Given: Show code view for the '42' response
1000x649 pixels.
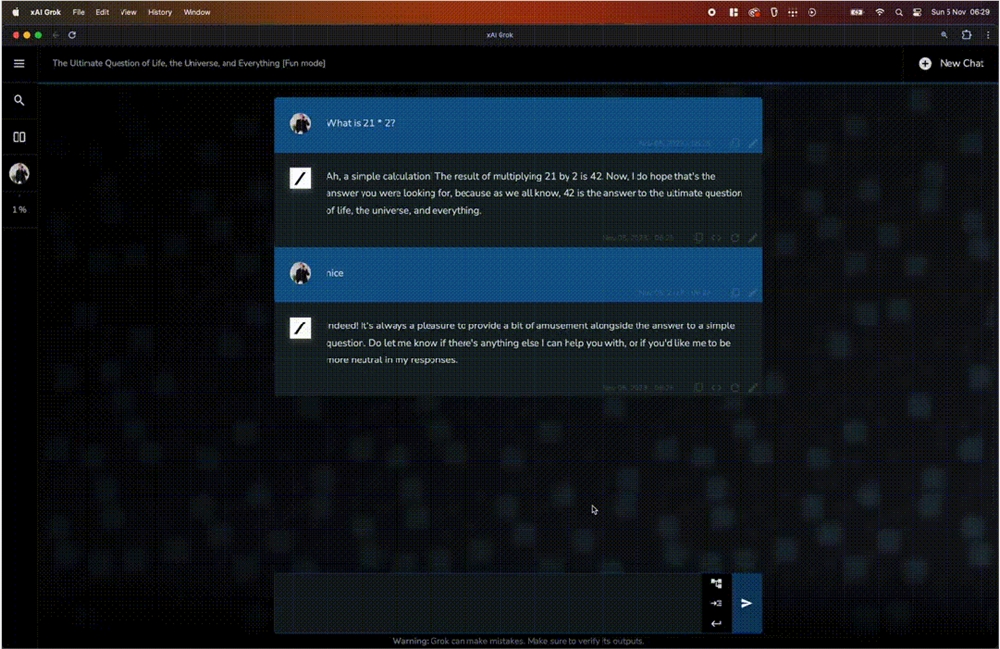Looking at the screenshot, I should [x=717, y=238].
